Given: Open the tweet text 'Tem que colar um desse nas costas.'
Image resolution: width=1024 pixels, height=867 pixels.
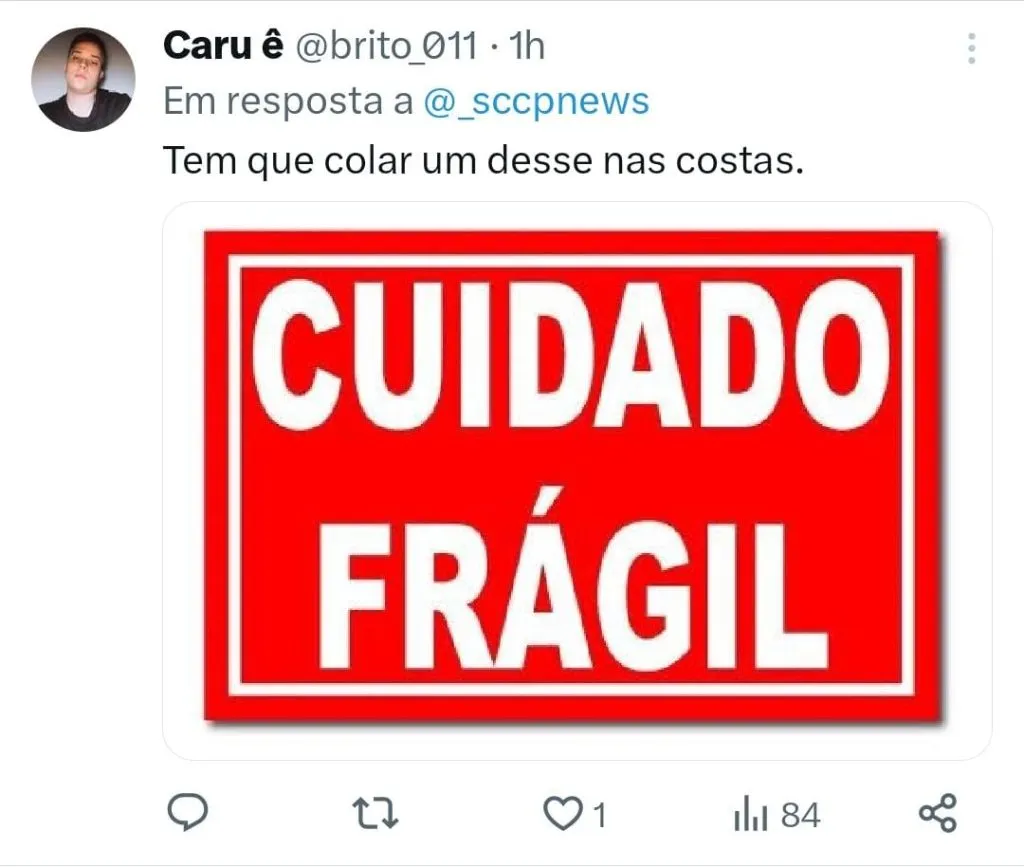Looking at the screenshot, I should click(483, 161).
